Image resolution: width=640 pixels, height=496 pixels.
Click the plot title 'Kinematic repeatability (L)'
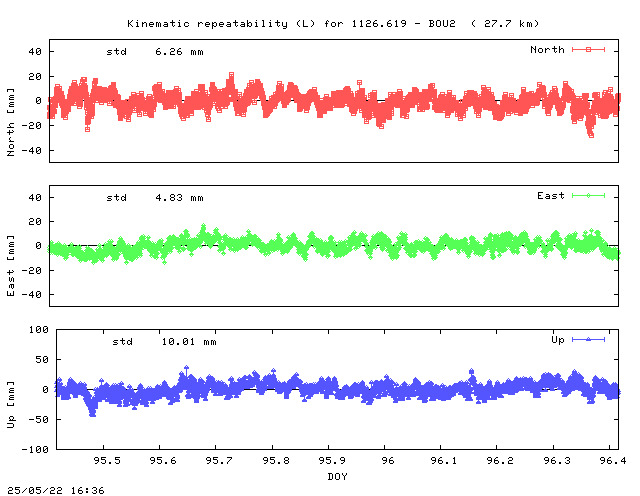(x=221, y=24)
